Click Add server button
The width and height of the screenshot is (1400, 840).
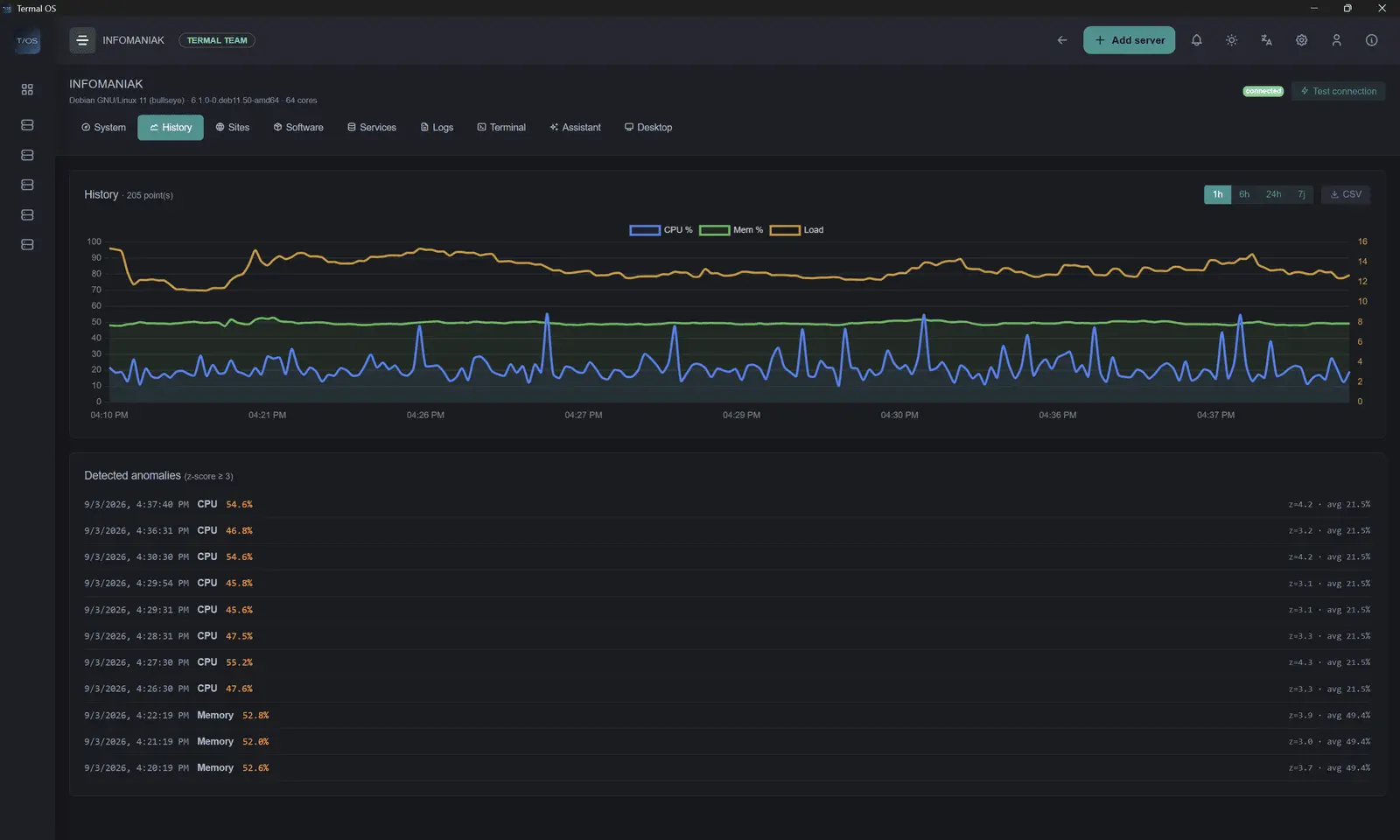(x=1129, y=40)
